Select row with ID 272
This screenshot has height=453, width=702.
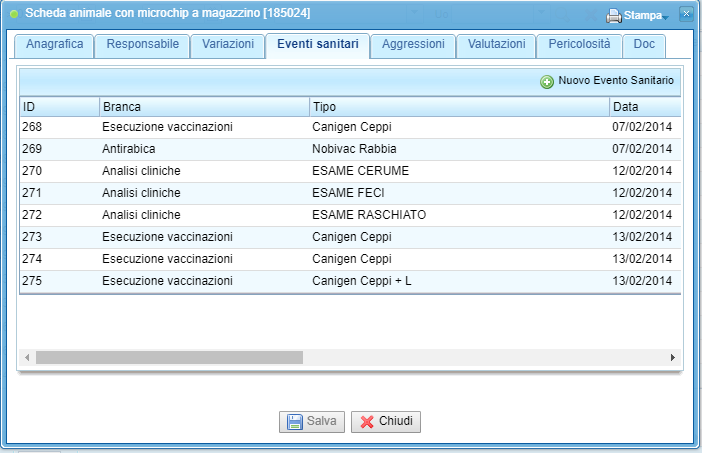[350, 215]
